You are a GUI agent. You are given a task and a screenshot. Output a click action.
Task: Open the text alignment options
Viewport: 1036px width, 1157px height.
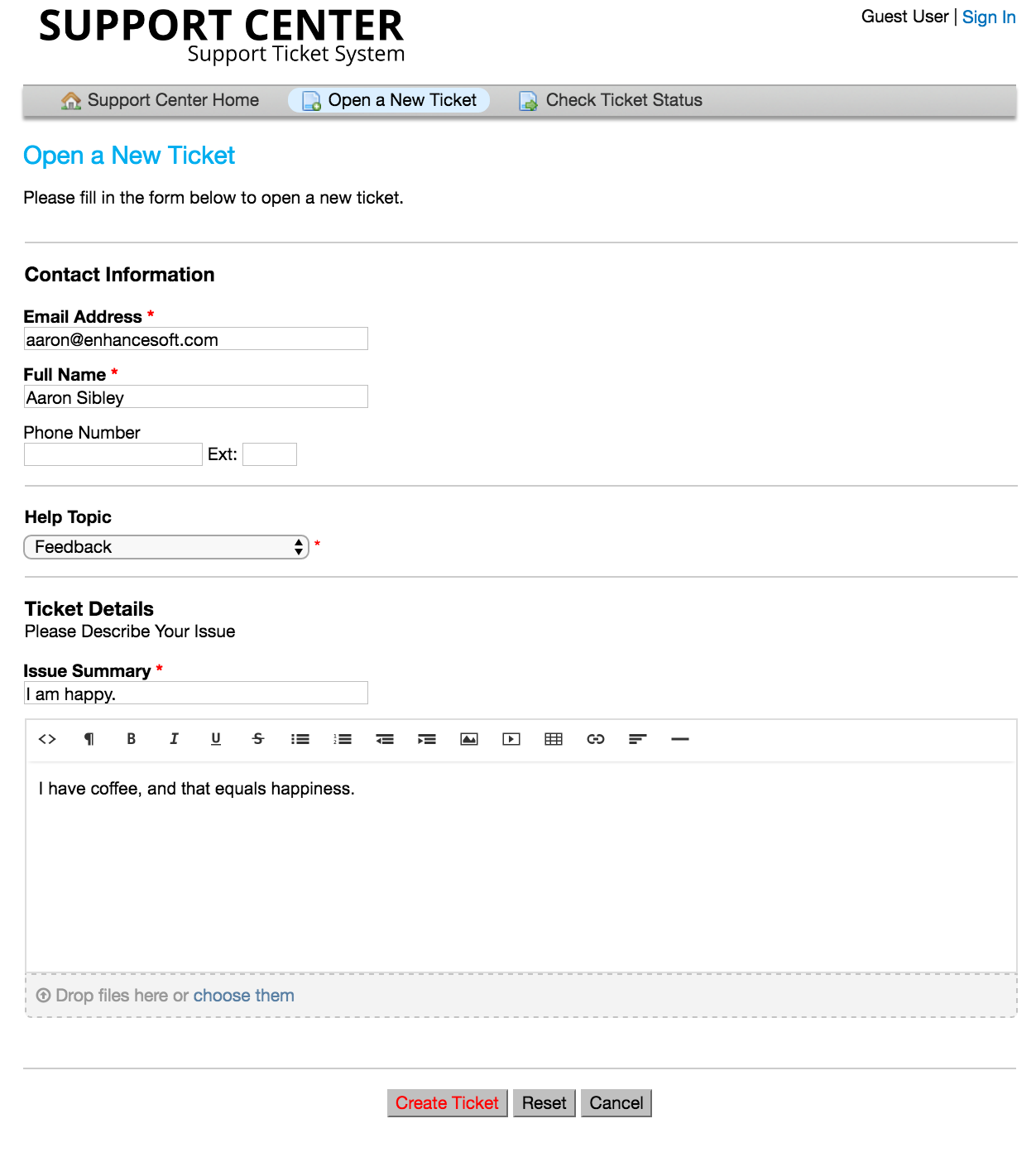pos(638,739)
